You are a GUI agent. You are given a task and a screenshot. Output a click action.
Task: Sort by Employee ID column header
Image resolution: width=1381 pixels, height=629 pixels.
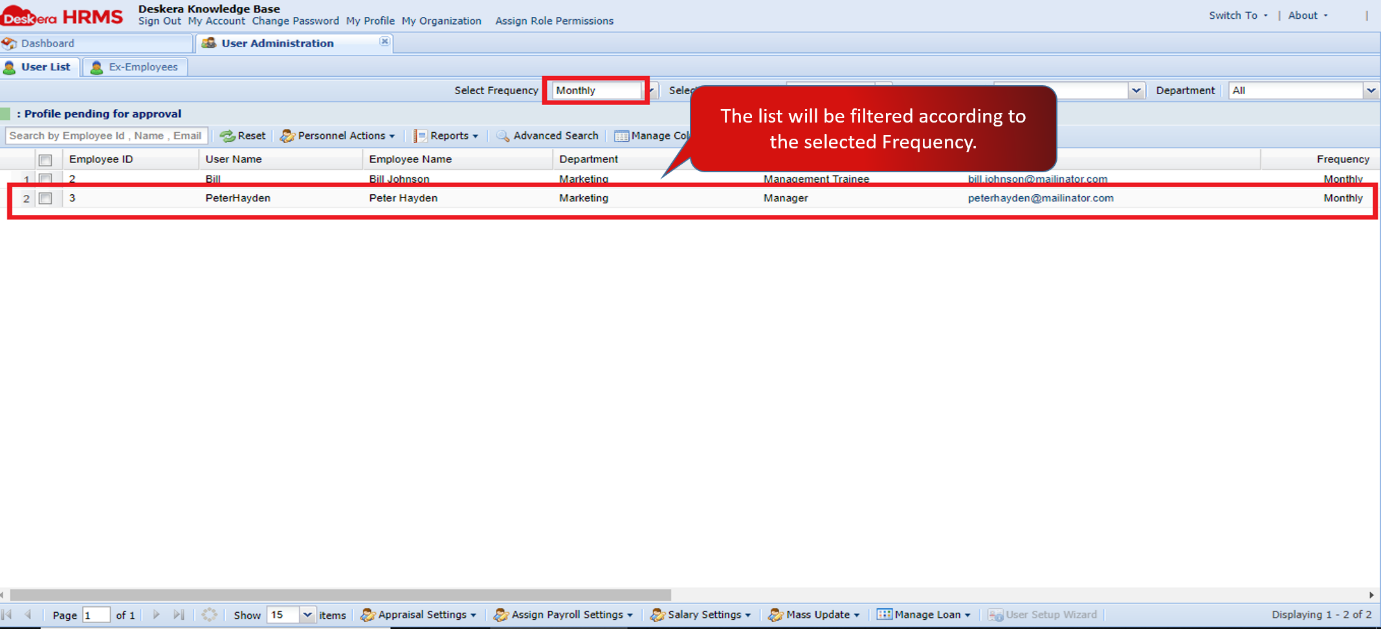click(131, 160)
